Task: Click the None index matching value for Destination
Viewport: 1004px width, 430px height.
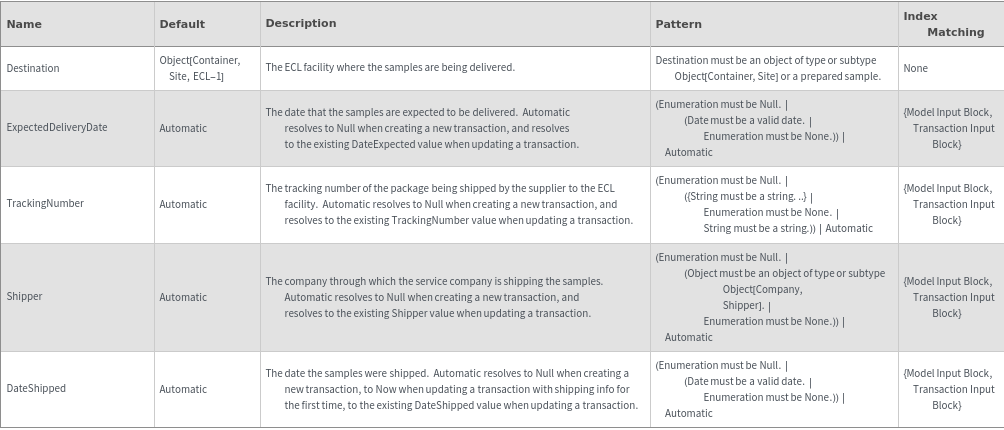Action: coord(915,68)
